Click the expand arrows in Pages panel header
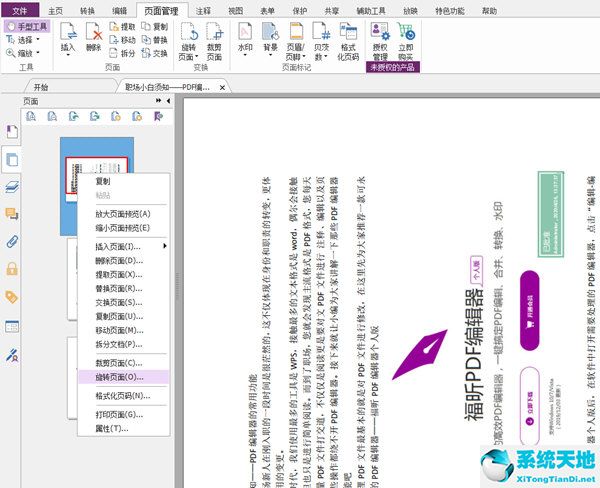 [158, 100]
